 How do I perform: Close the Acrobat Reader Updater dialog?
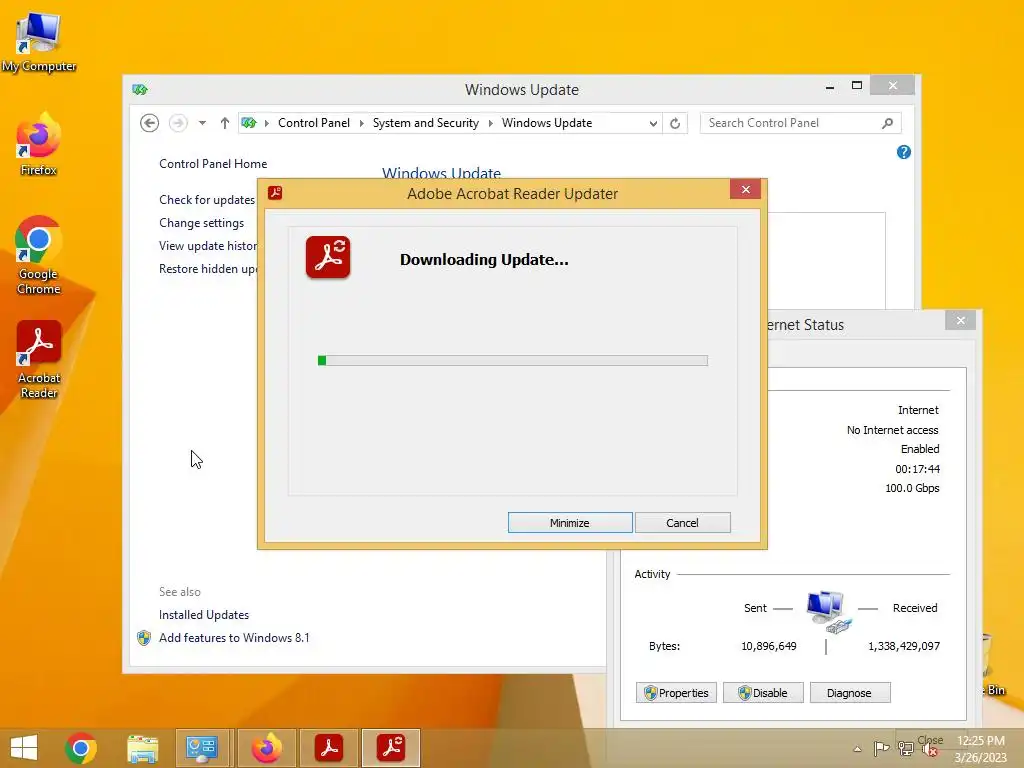[746, 189]
